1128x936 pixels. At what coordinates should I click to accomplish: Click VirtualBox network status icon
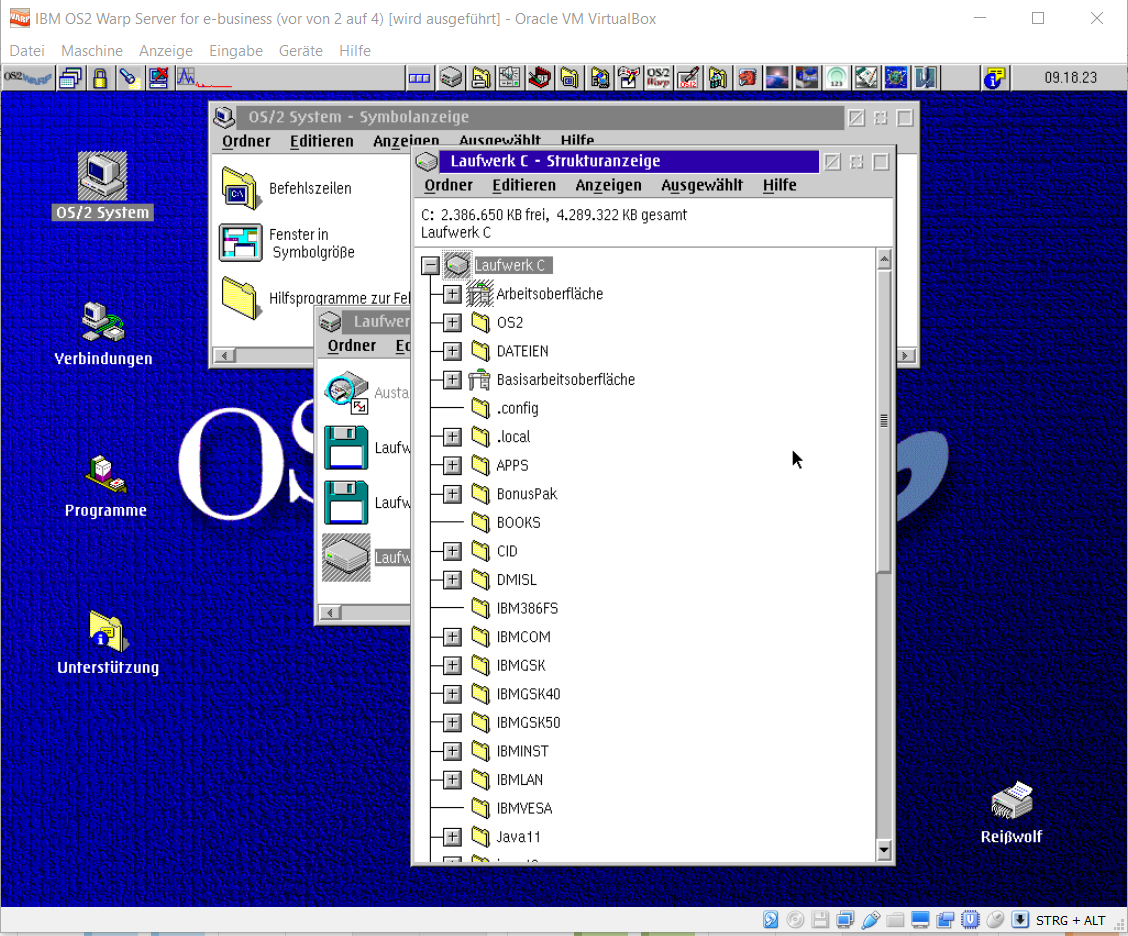(x=845, y=919)
